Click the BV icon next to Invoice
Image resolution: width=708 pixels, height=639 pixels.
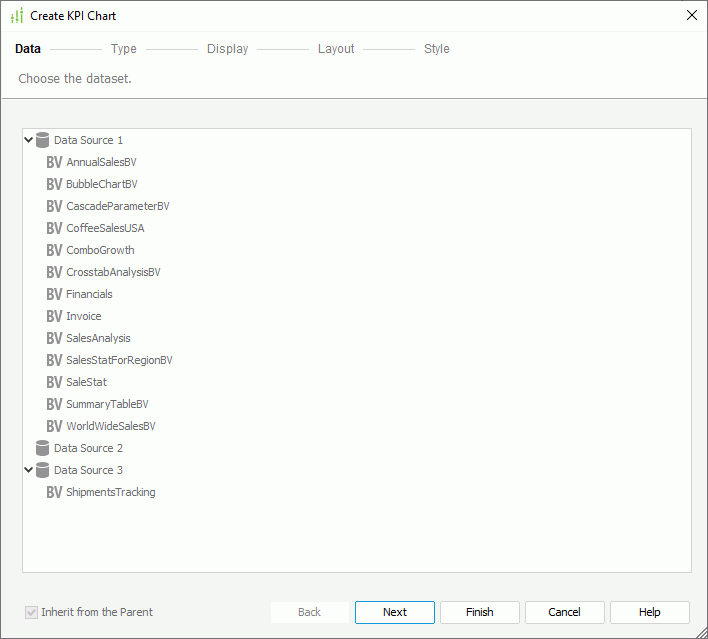tap(54, 316)
